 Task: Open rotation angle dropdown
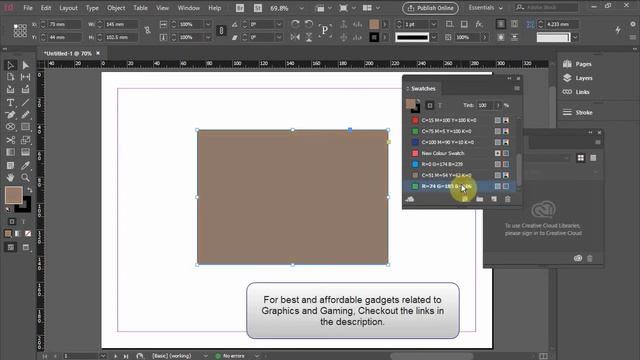tap(279, 24)
